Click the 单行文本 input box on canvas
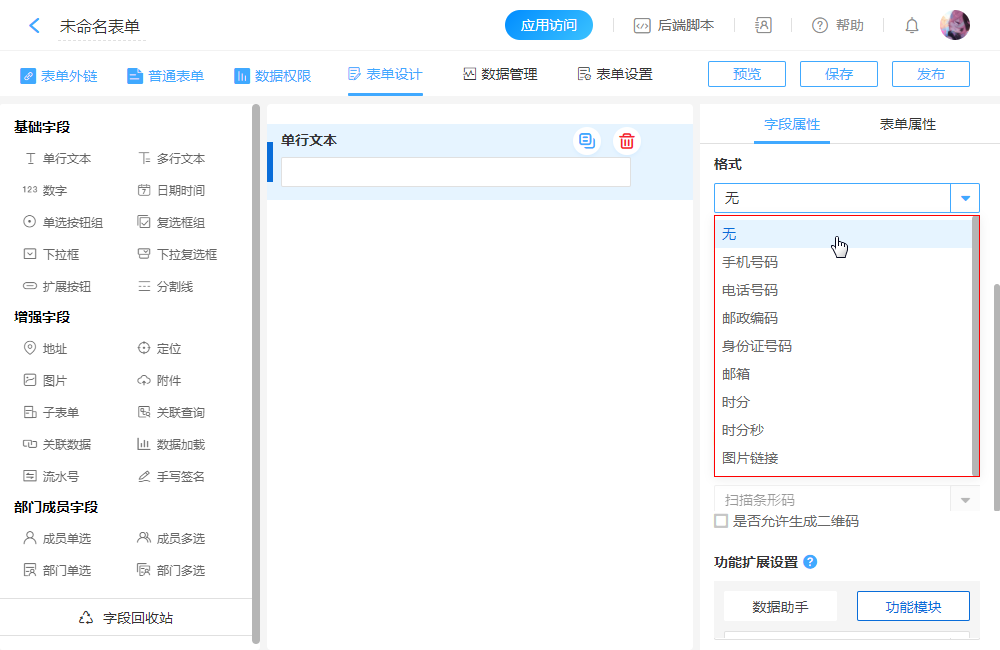 pos(455,172)
